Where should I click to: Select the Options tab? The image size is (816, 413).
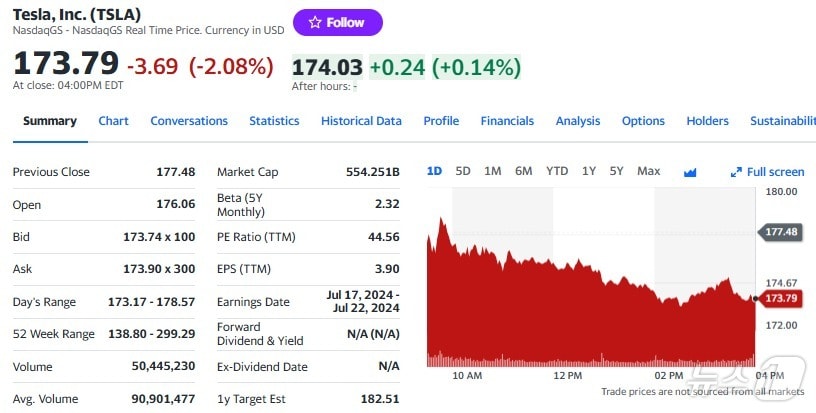[x=643, y=121]
